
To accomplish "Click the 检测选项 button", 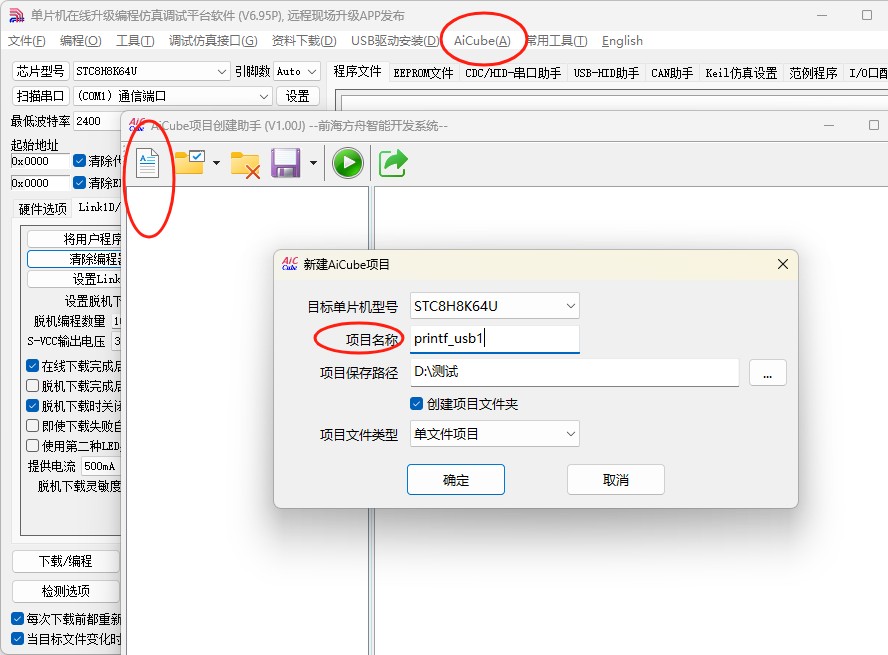I will pyautogui.click(x=65, y=591).
